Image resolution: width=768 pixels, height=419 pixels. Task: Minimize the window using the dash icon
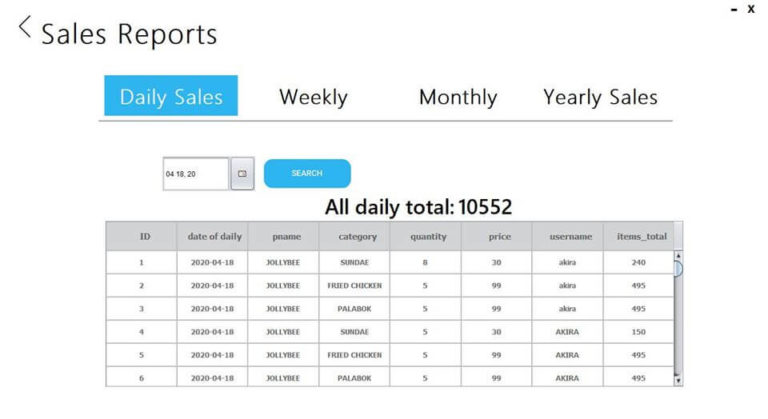tap(735, 9)
